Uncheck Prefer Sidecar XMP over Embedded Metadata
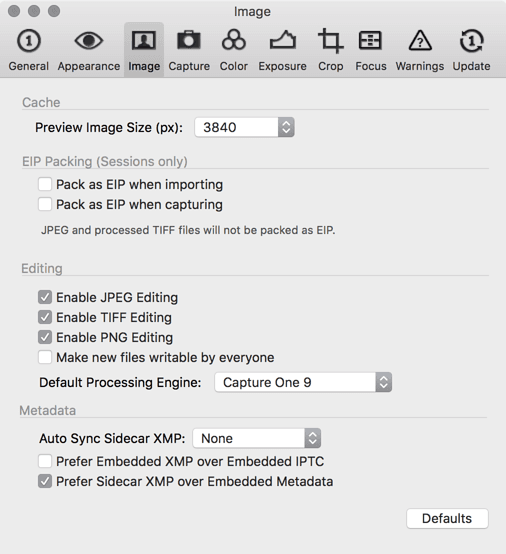 pos(45,481)
